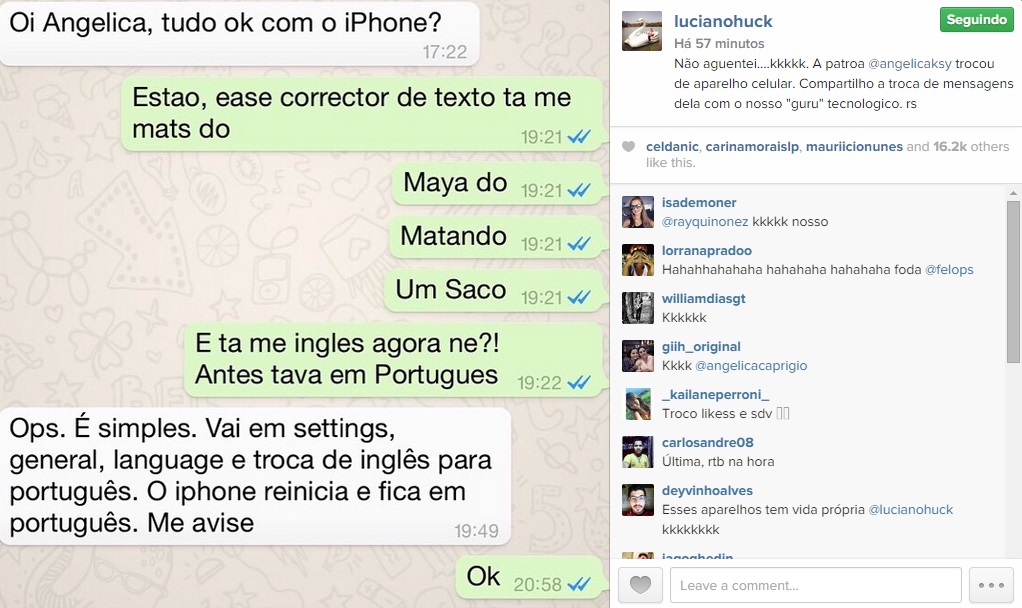Toggle the green Seguindo follow button
Screen dimensions: 1022x608
[x=976, y=20]
